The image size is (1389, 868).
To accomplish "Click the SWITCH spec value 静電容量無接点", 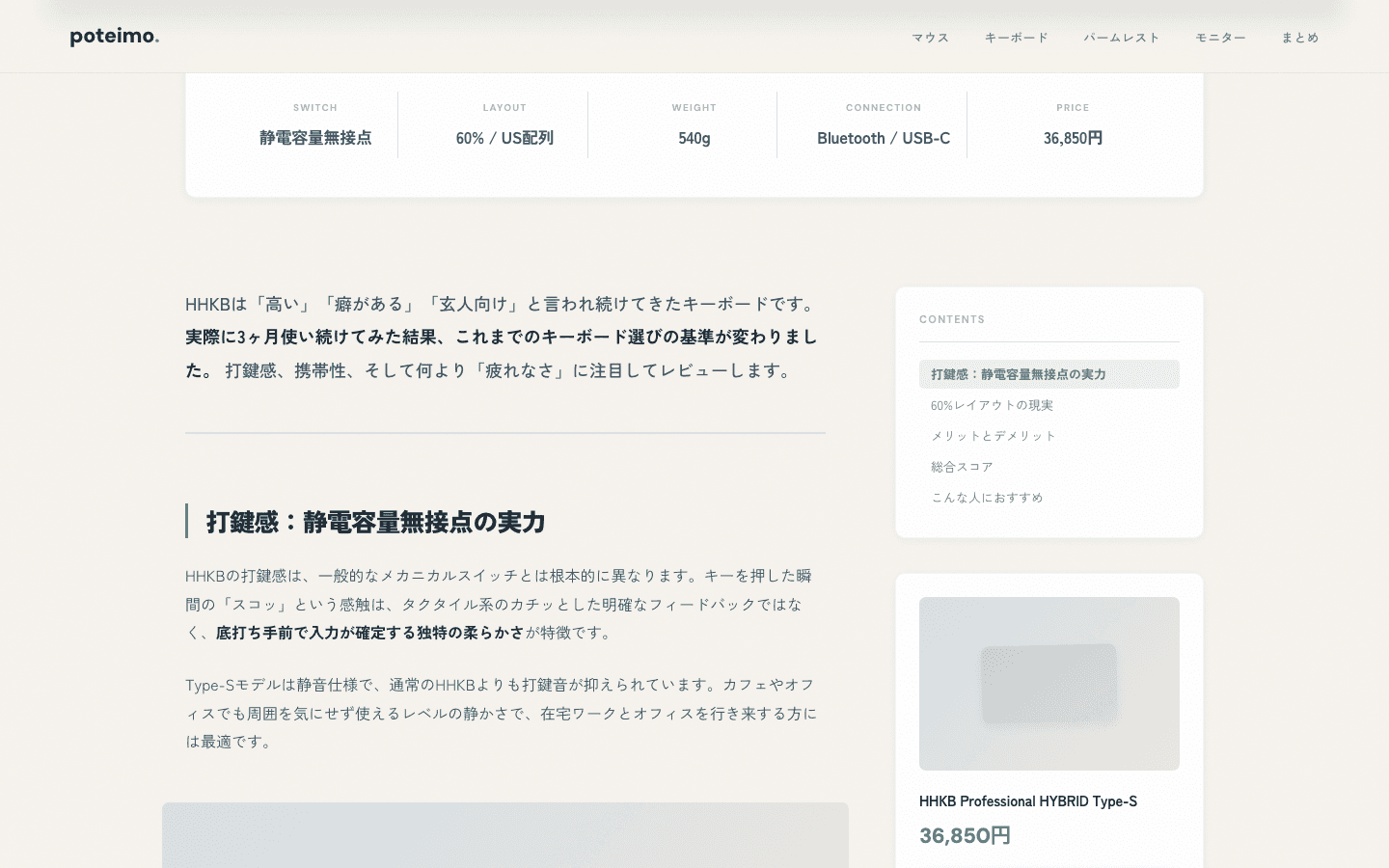I will [315, 138].
